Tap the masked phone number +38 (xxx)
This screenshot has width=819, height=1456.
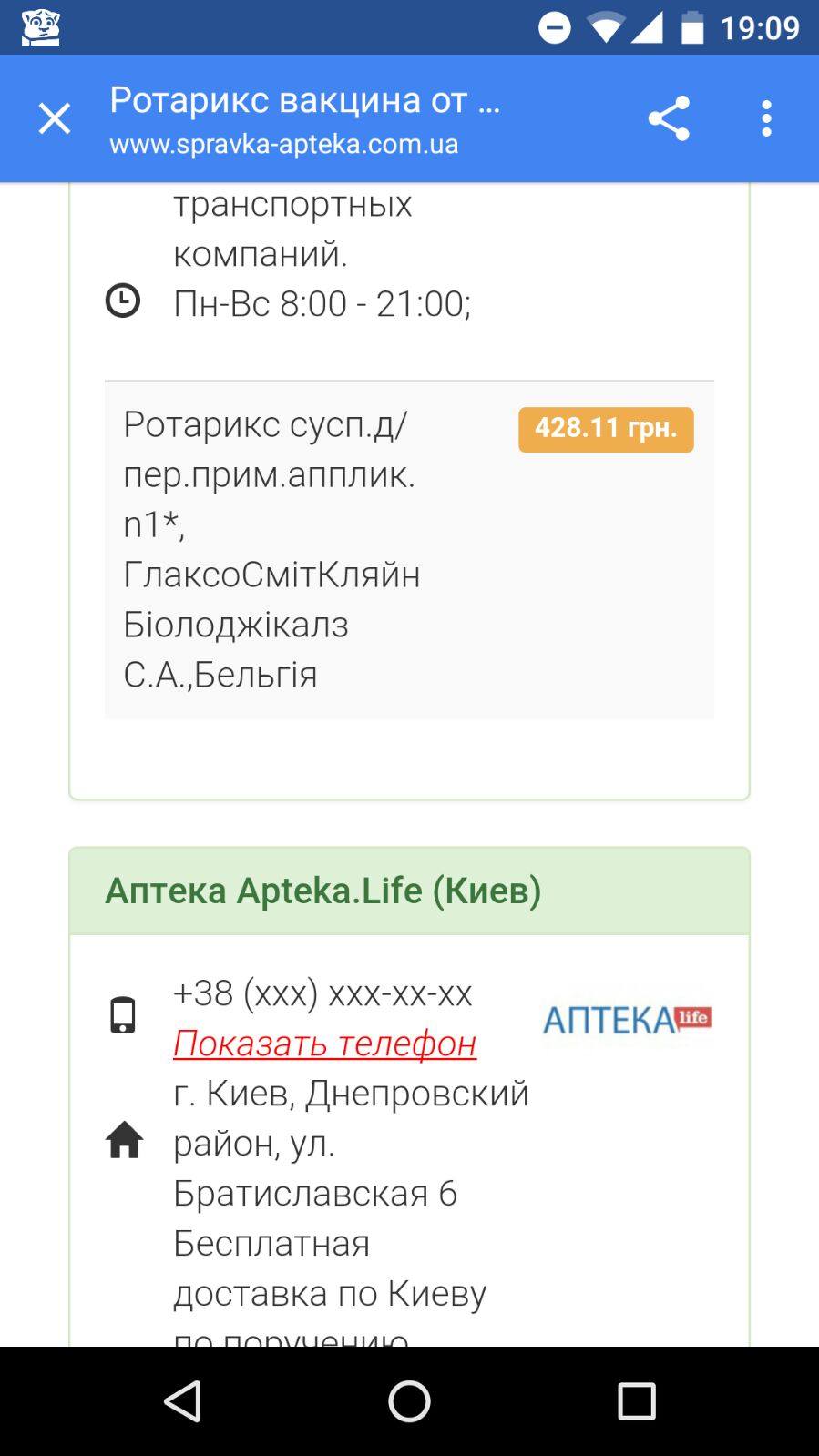click(x=322, y=993)
